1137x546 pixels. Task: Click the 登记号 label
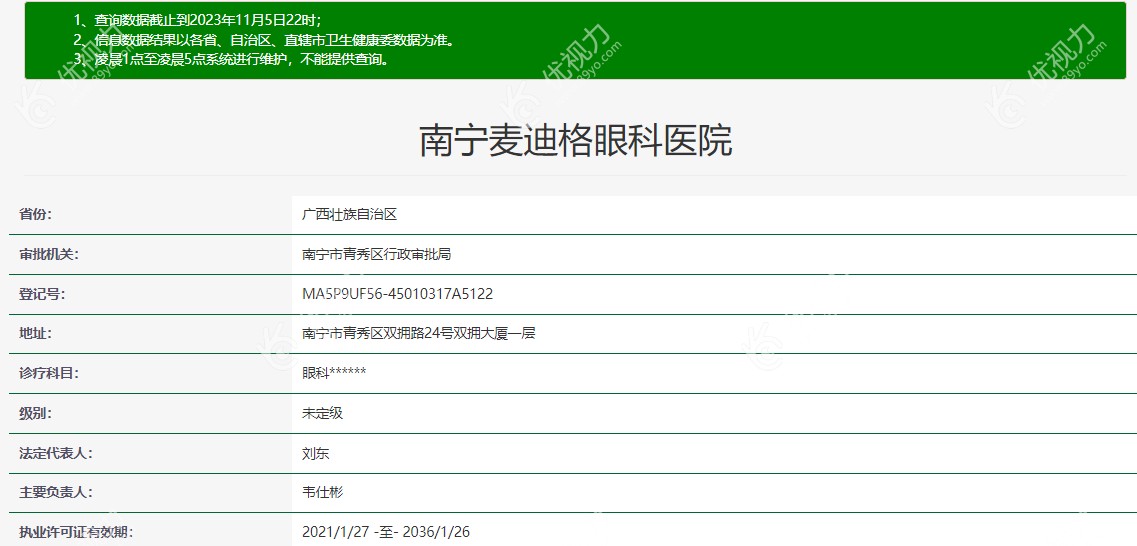(42, 294)
